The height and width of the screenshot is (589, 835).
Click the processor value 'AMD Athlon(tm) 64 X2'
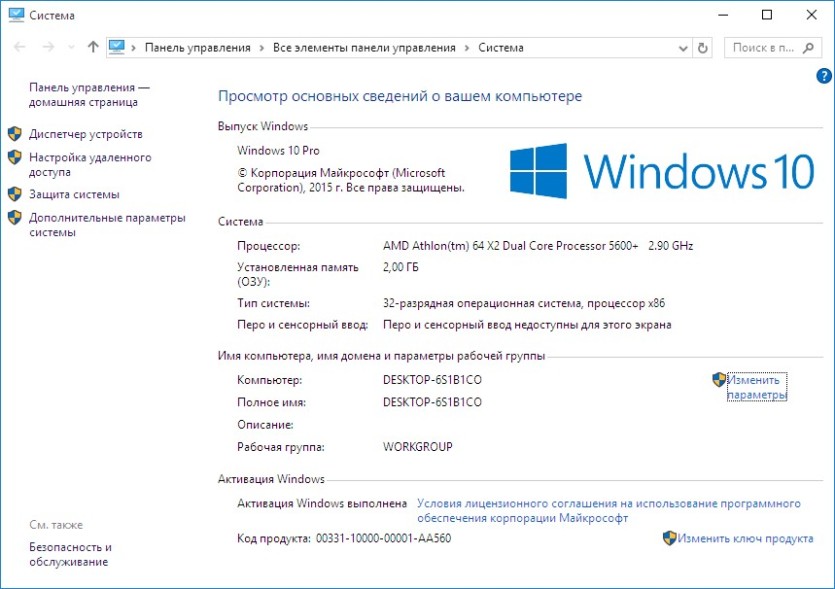coord(441,246)
